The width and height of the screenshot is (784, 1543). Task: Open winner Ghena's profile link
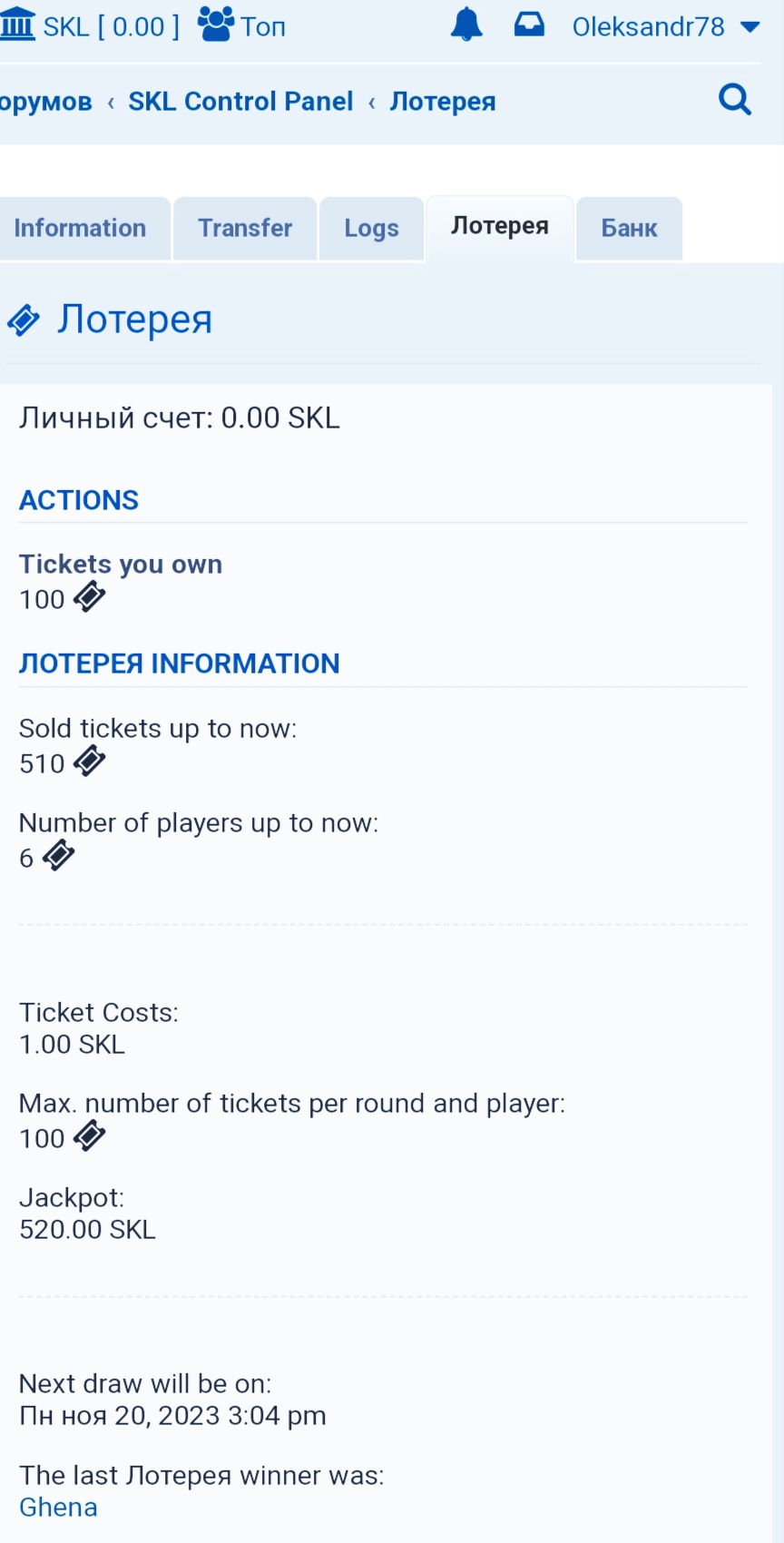click(x=58, y=1508)
